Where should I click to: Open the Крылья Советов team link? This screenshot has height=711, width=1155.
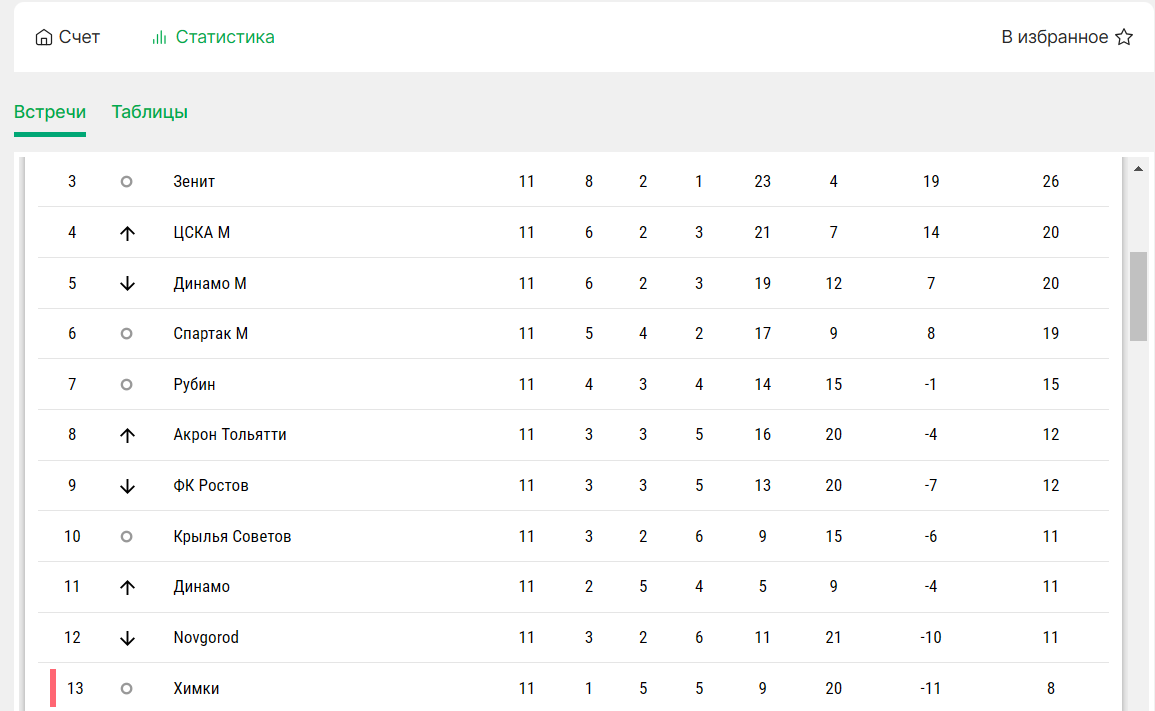click(x=232, y=536)
